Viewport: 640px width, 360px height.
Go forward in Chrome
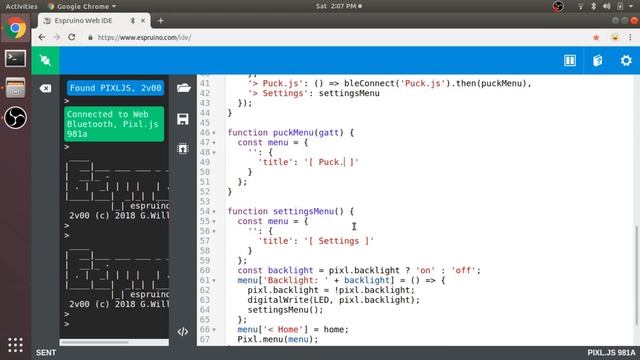pos(56,37)
